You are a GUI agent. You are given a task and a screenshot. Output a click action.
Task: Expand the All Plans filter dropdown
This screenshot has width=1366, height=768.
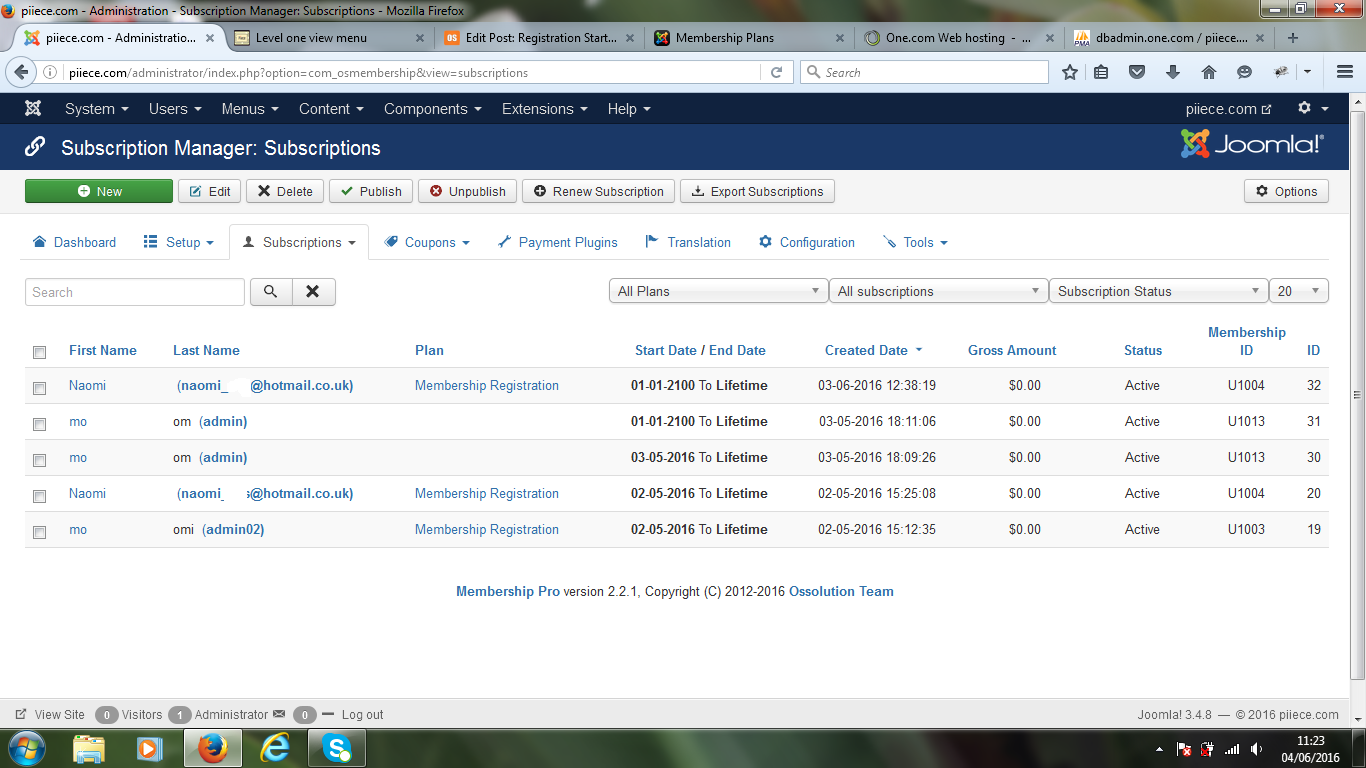tap(718, 291)
